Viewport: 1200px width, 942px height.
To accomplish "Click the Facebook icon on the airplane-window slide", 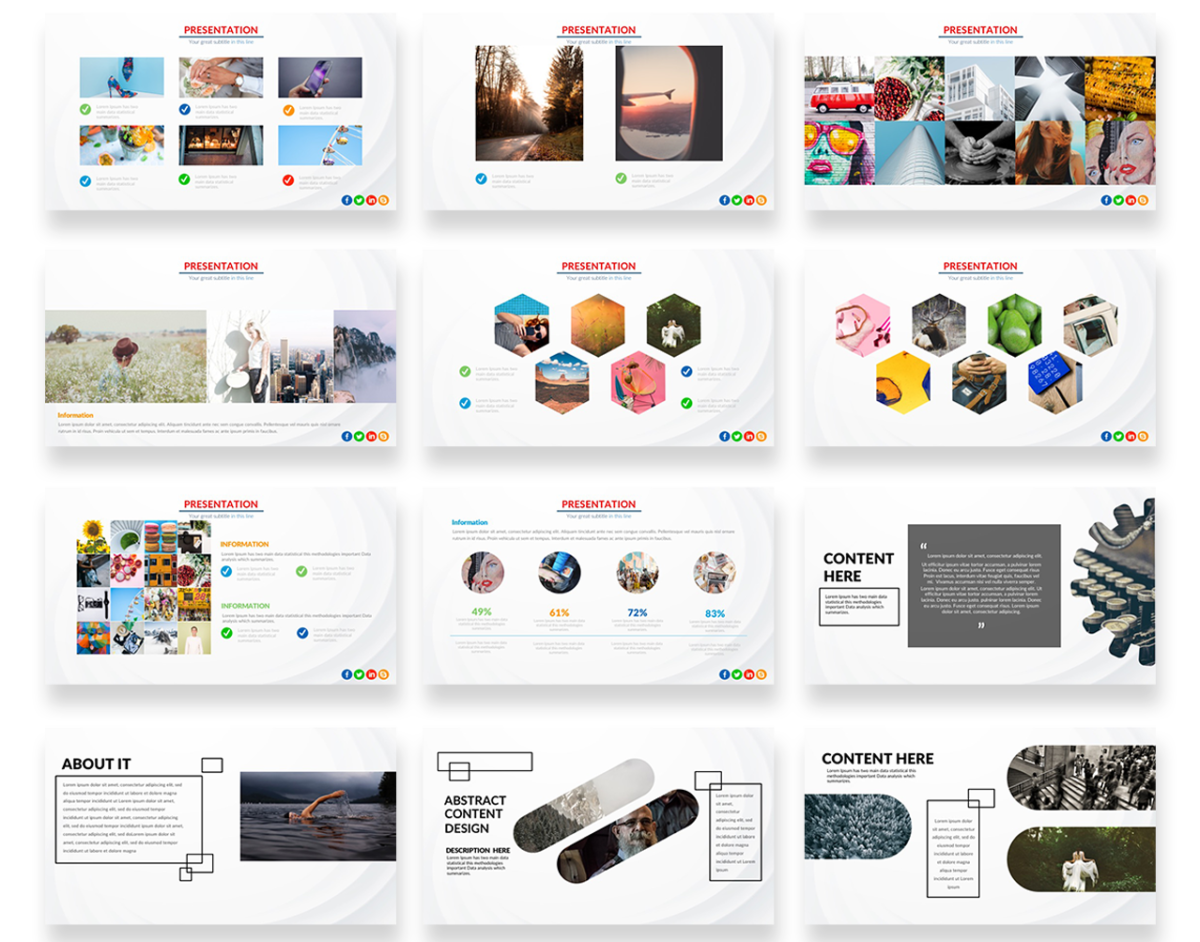I will click(724, 199).
